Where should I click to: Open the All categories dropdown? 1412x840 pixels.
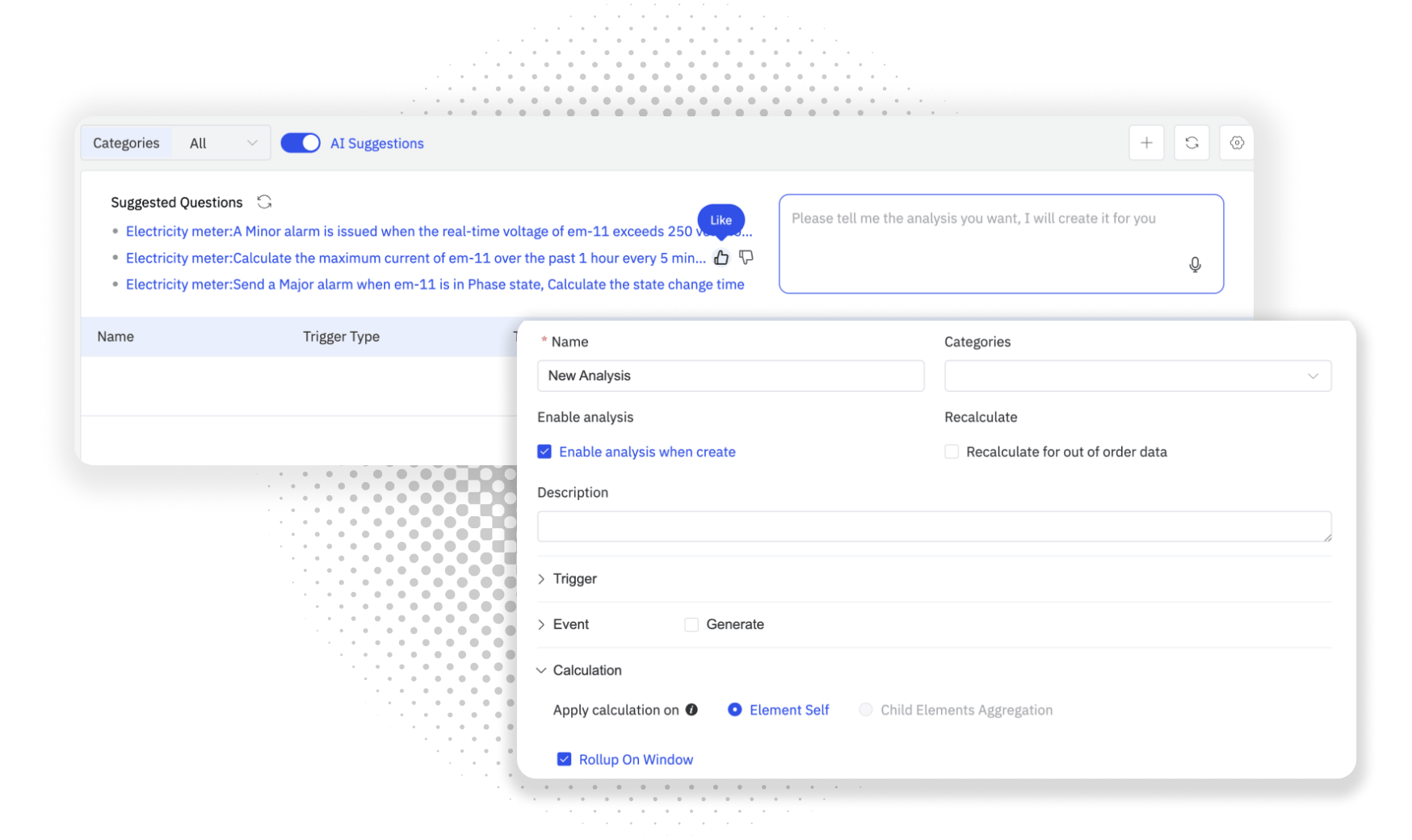pos(221,142)
